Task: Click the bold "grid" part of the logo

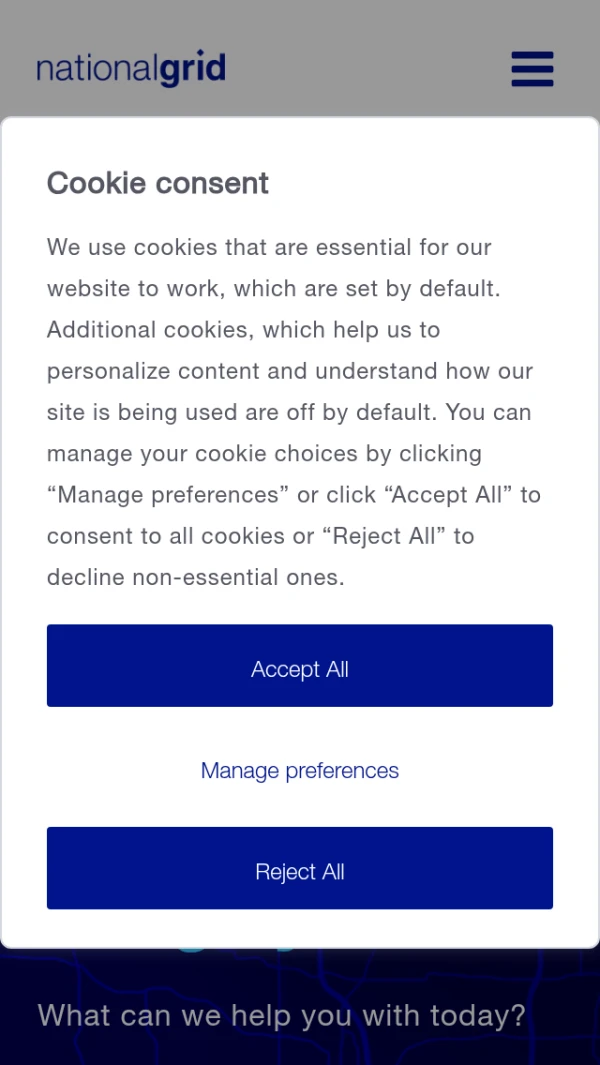Action: (x=192, y=69)
